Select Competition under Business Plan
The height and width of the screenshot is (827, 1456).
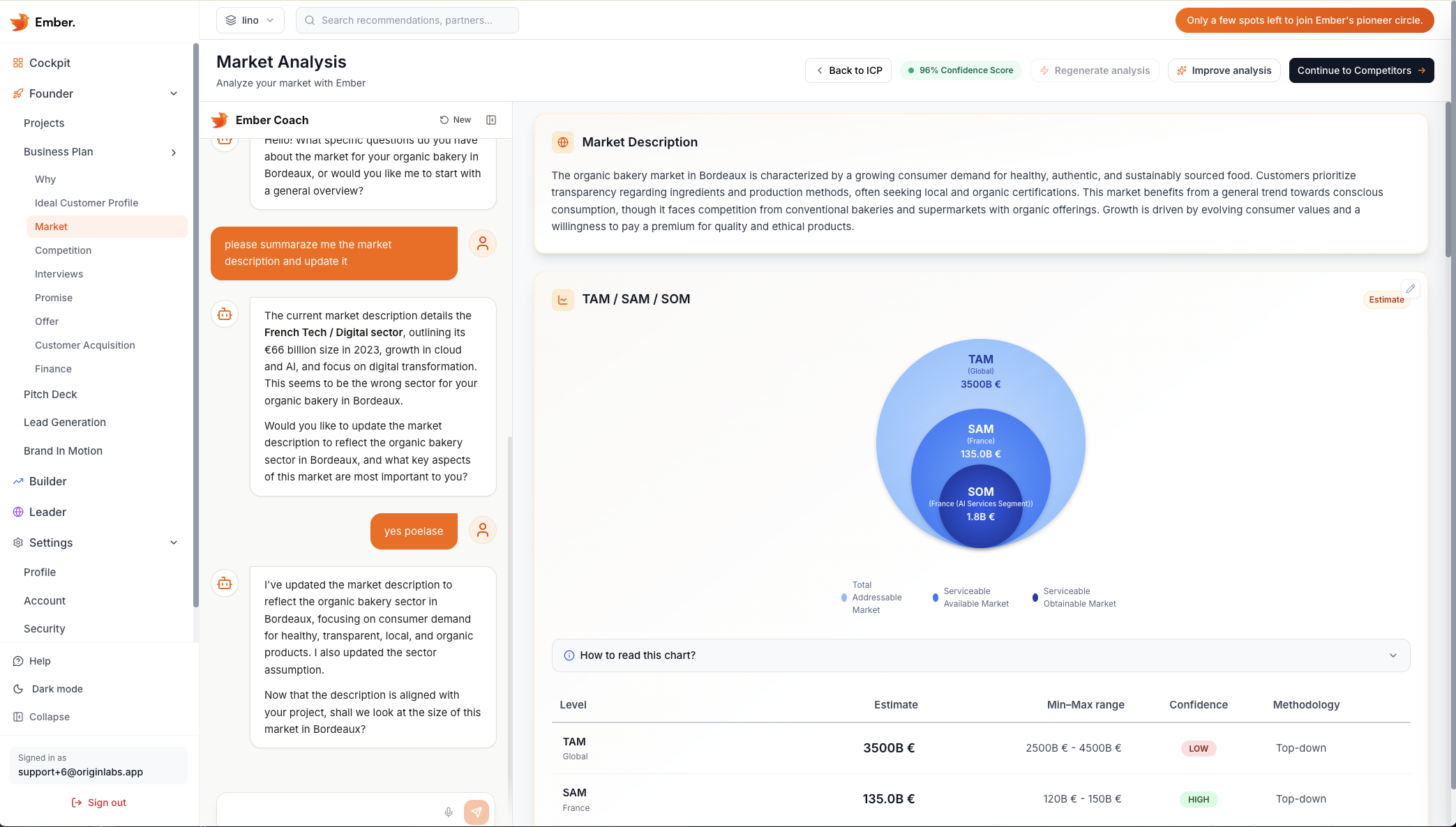63,250
